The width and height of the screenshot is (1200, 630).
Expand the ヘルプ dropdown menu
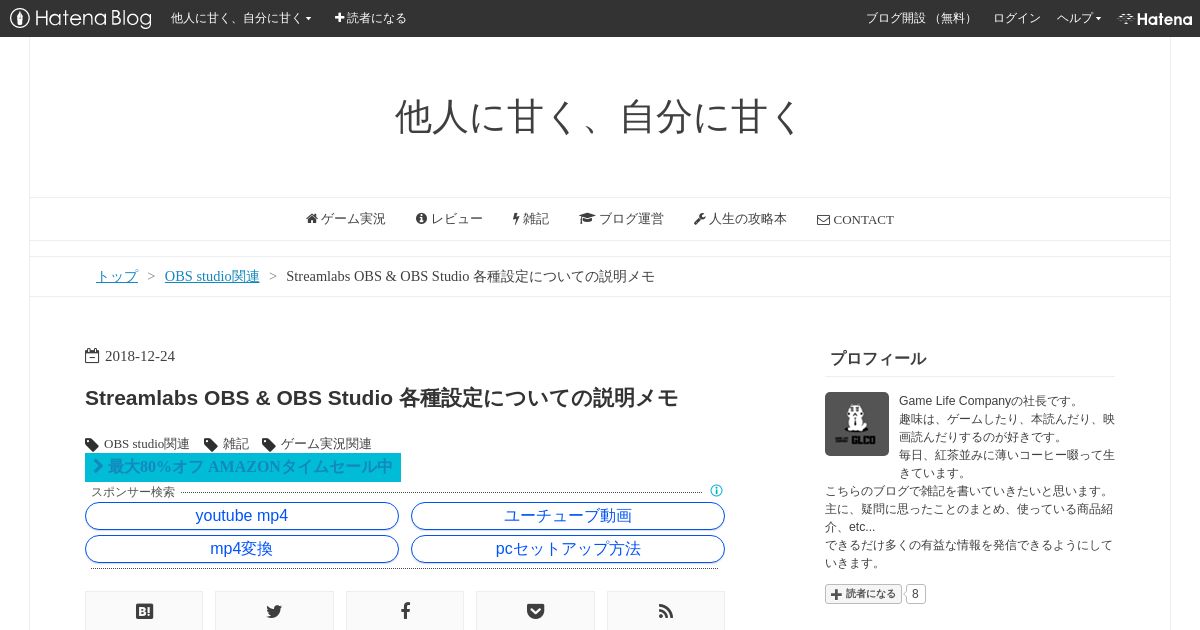1079,18
